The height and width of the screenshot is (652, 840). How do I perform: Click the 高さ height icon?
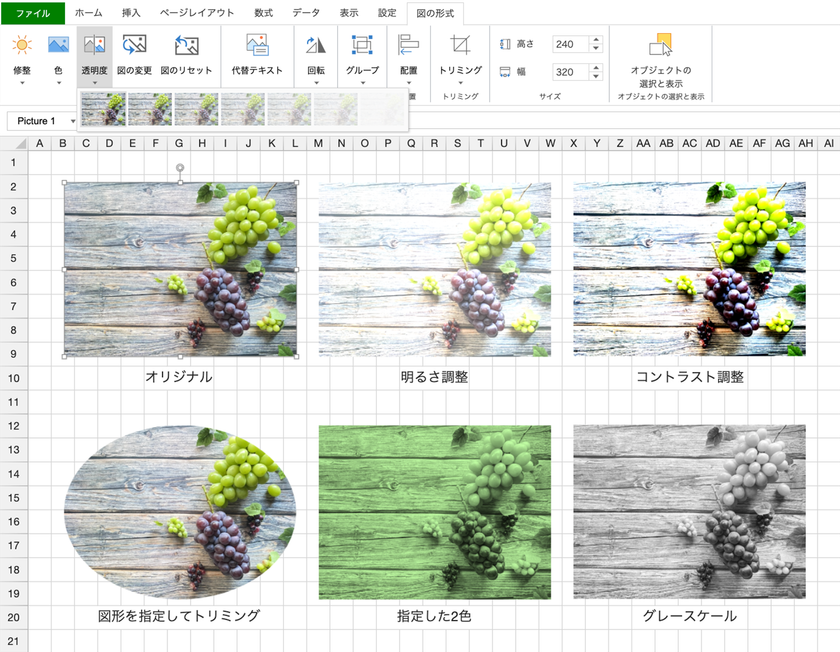505,44
